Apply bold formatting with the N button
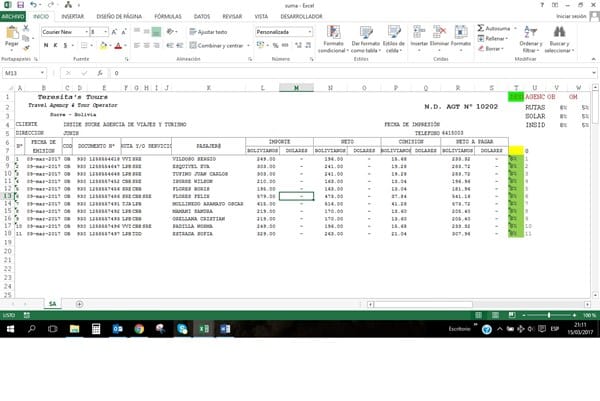This screenshot has width=600, height=401. coord(46,45)
